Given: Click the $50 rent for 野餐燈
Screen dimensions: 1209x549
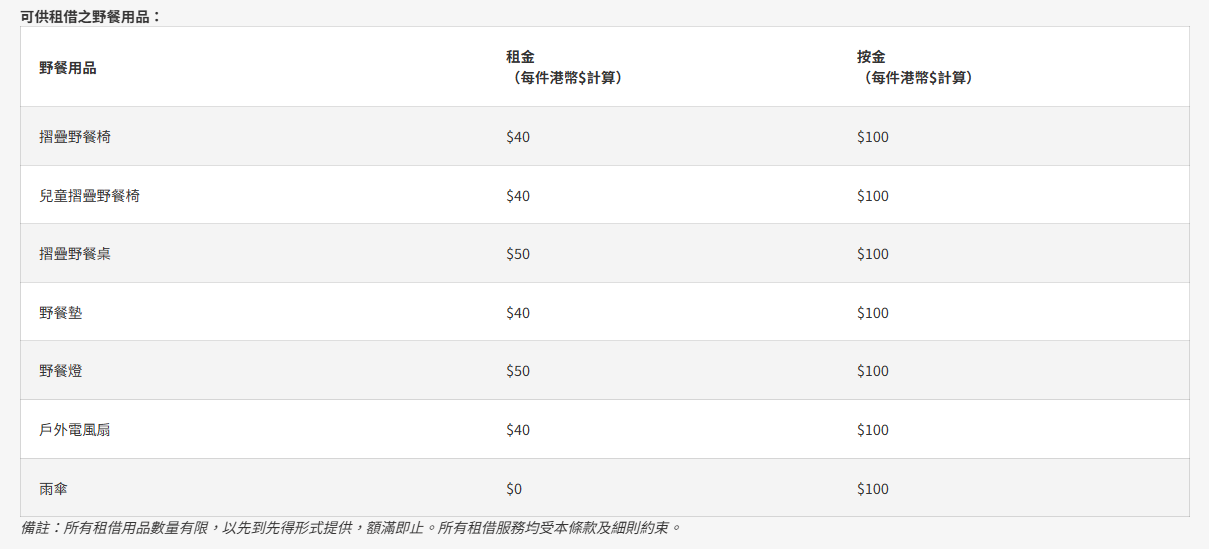Looking at the screenshot, I should pos(518,371).
